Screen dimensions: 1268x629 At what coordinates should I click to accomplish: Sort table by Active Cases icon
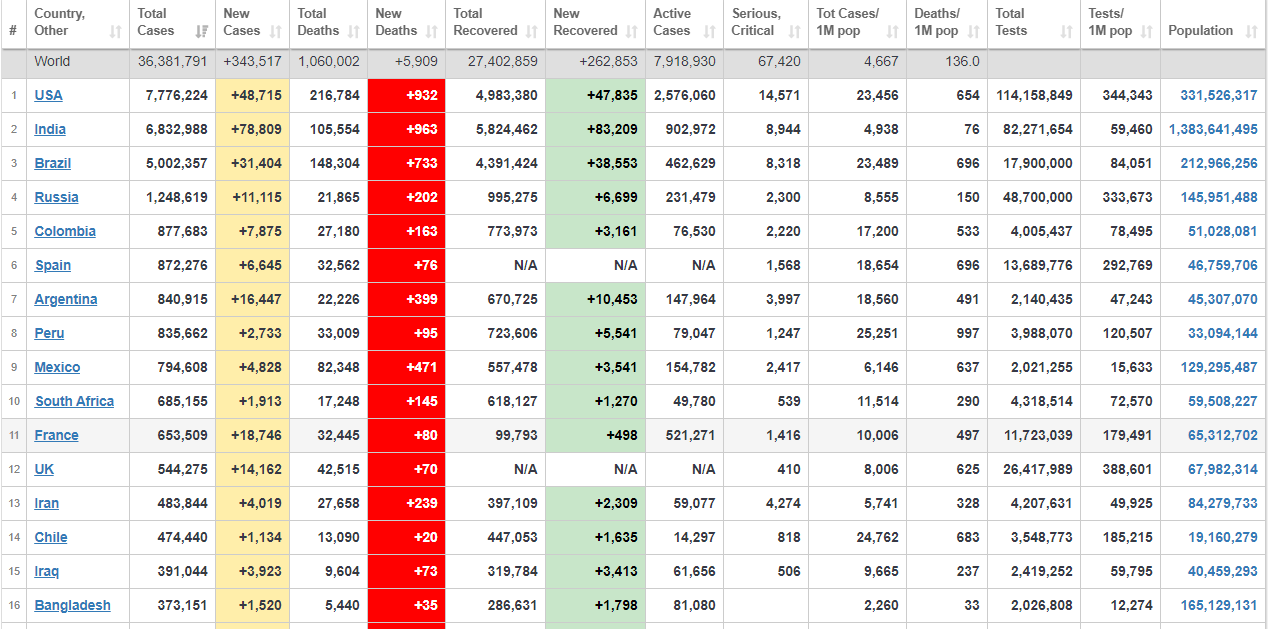[x=710, y=32]
